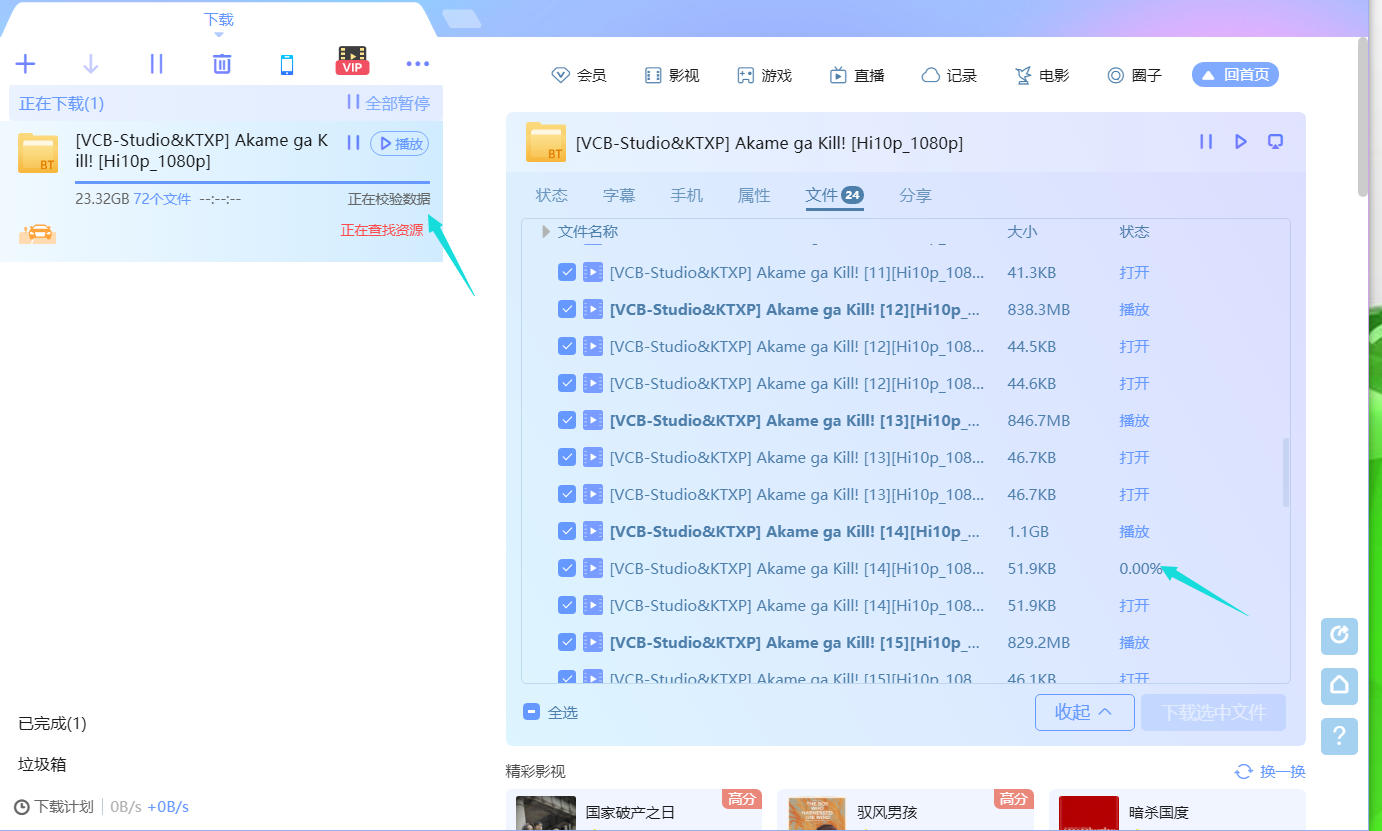
Task: Open the more options (...) toolbar icon
Action: (418, 63)
